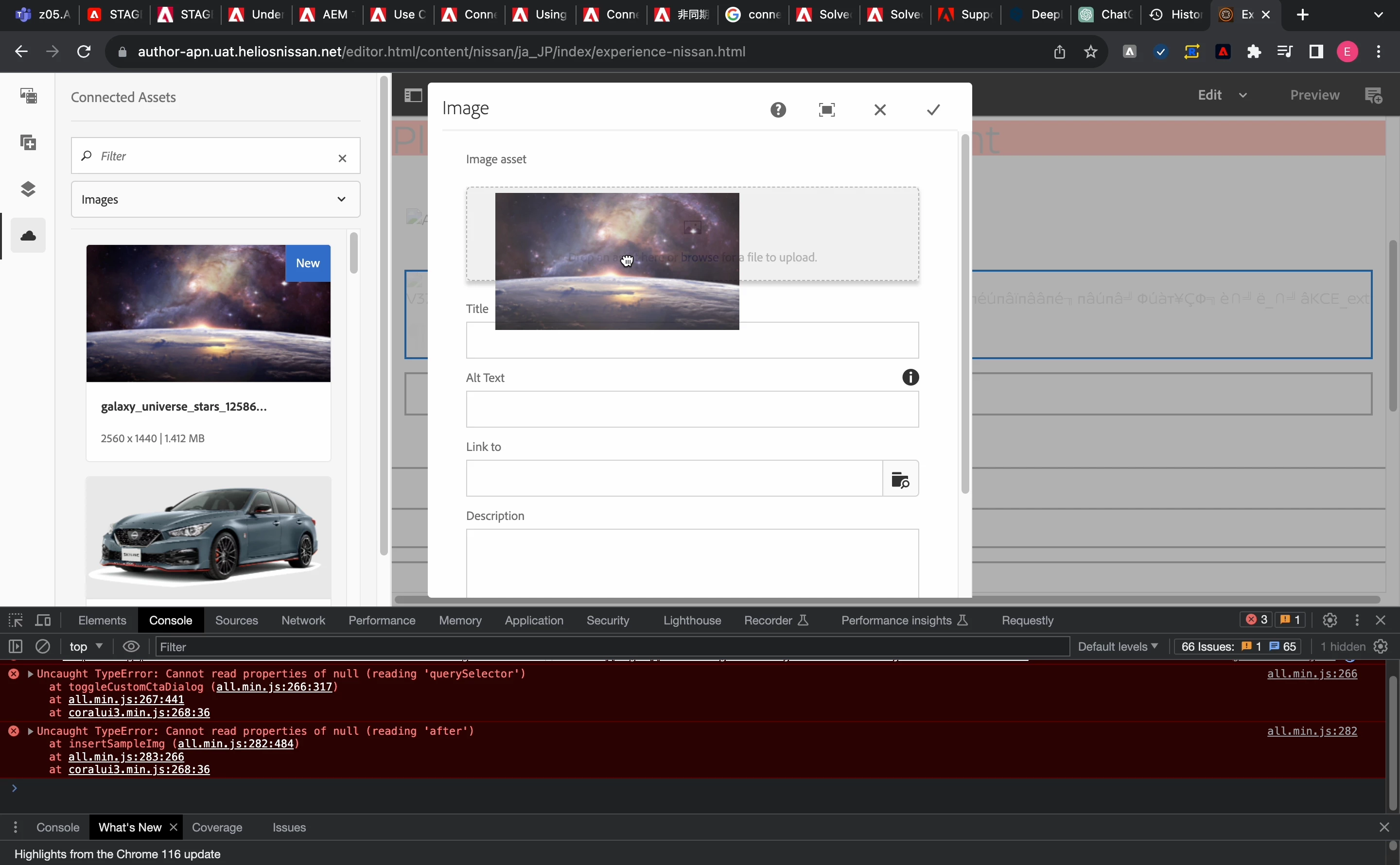Screen dimensions: 1400x865
Task: Toggle the side panel button
Action: [x=413, y=95]
